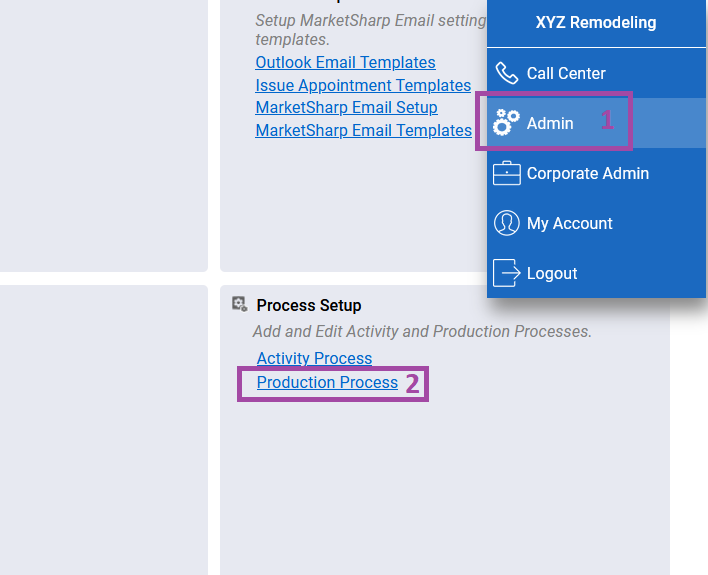
Task: Open the Production Process link
Action: pos(327,383)
